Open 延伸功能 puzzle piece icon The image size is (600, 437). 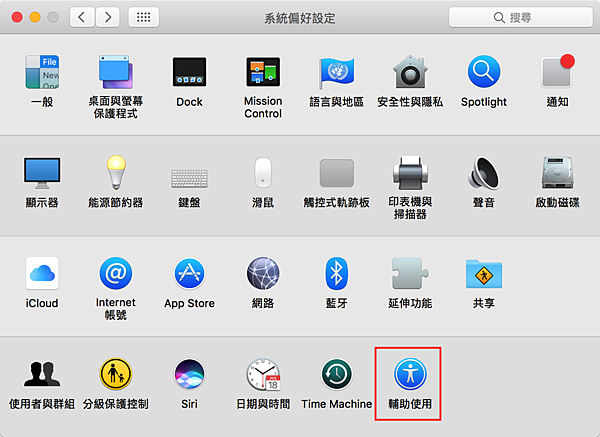[410, 273]
